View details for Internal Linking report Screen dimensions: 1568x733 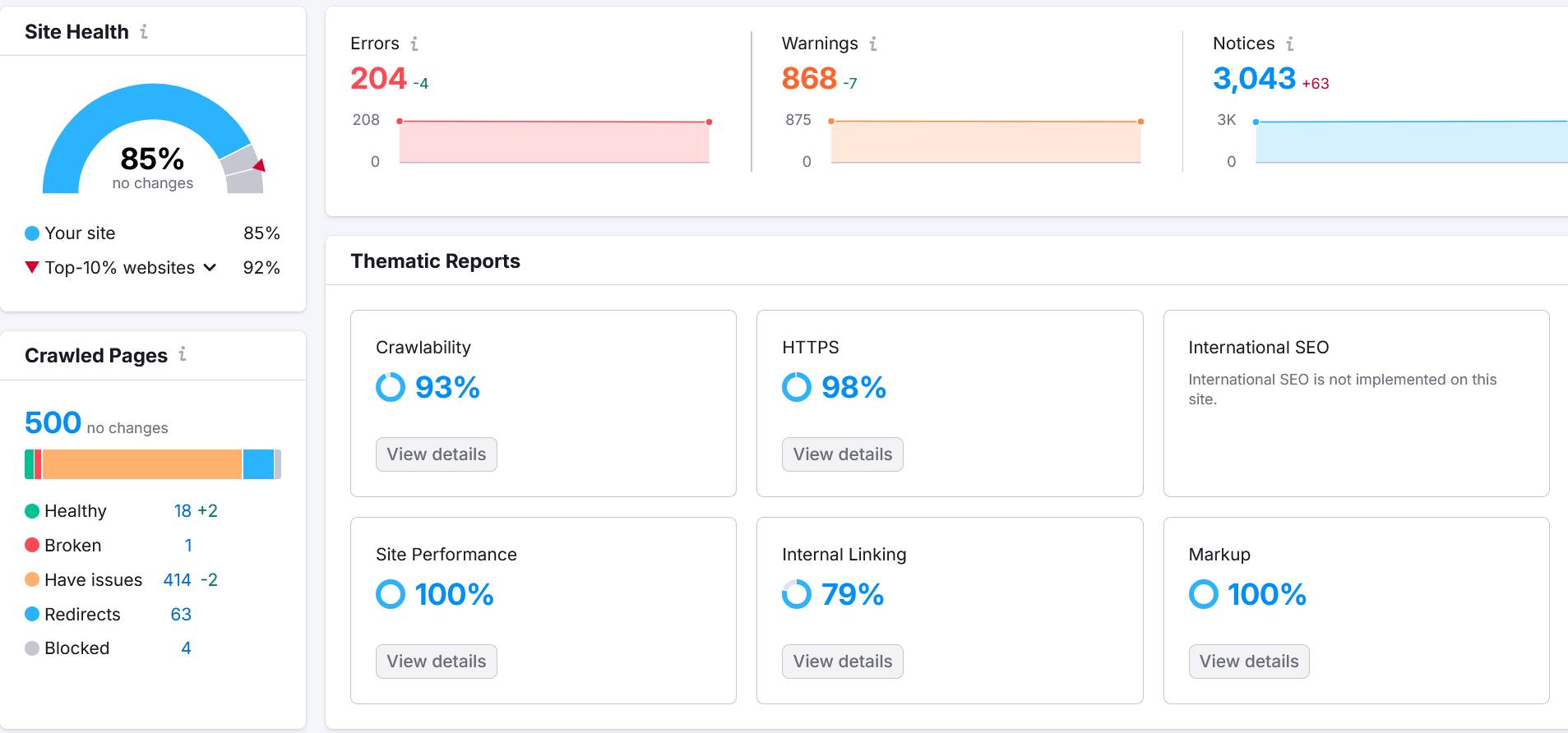[x=843, y=662]
